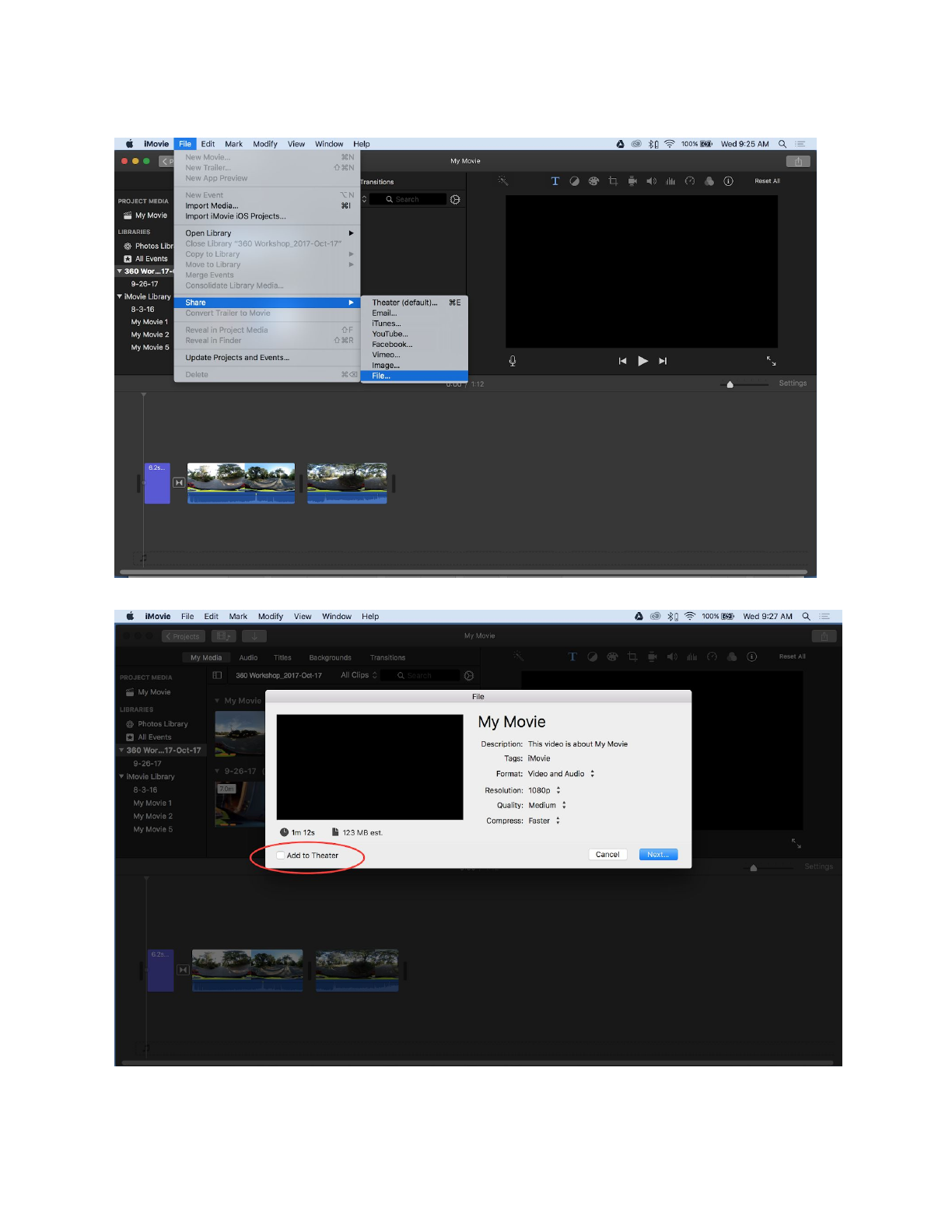952x1232 pixels.
Task: Select Import Media... in the File menu
Action: click(x=267, y=206)
